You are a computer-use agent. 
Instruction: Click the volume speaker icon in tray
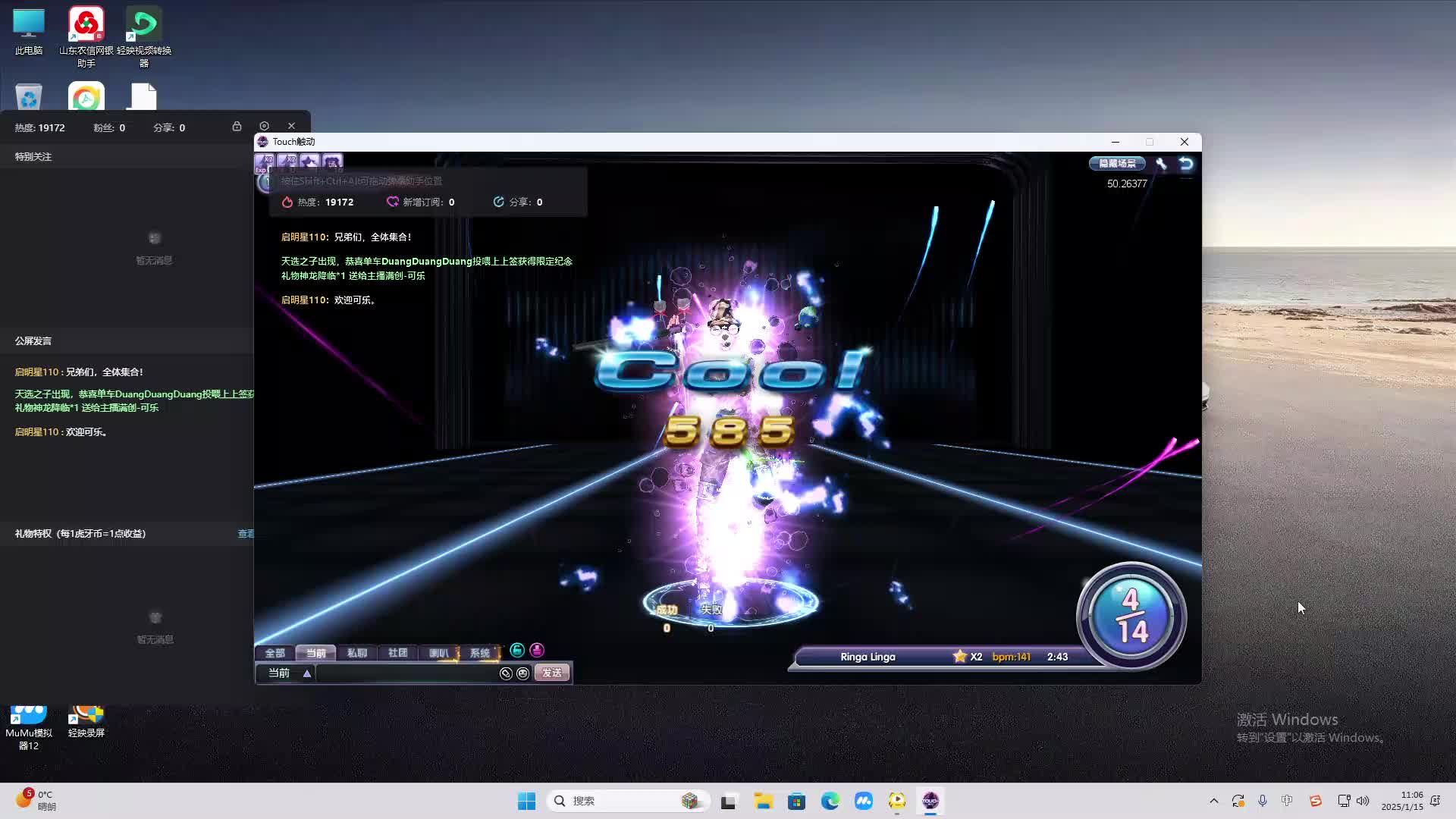coord(1363,801)
